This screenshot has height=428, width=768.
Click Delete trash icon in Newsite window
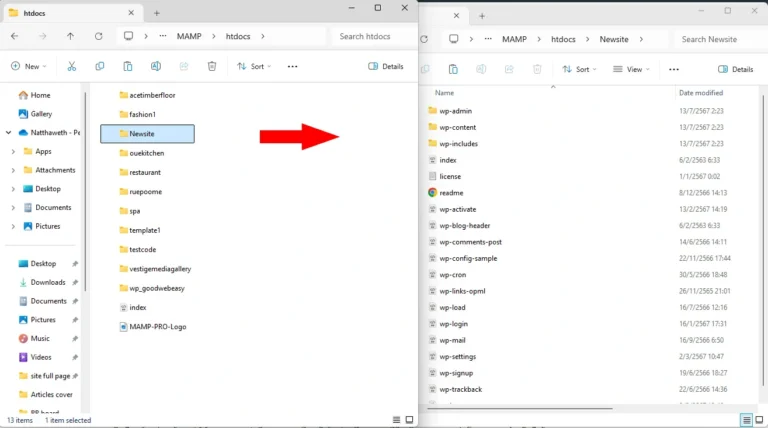[x=537, y=69]
